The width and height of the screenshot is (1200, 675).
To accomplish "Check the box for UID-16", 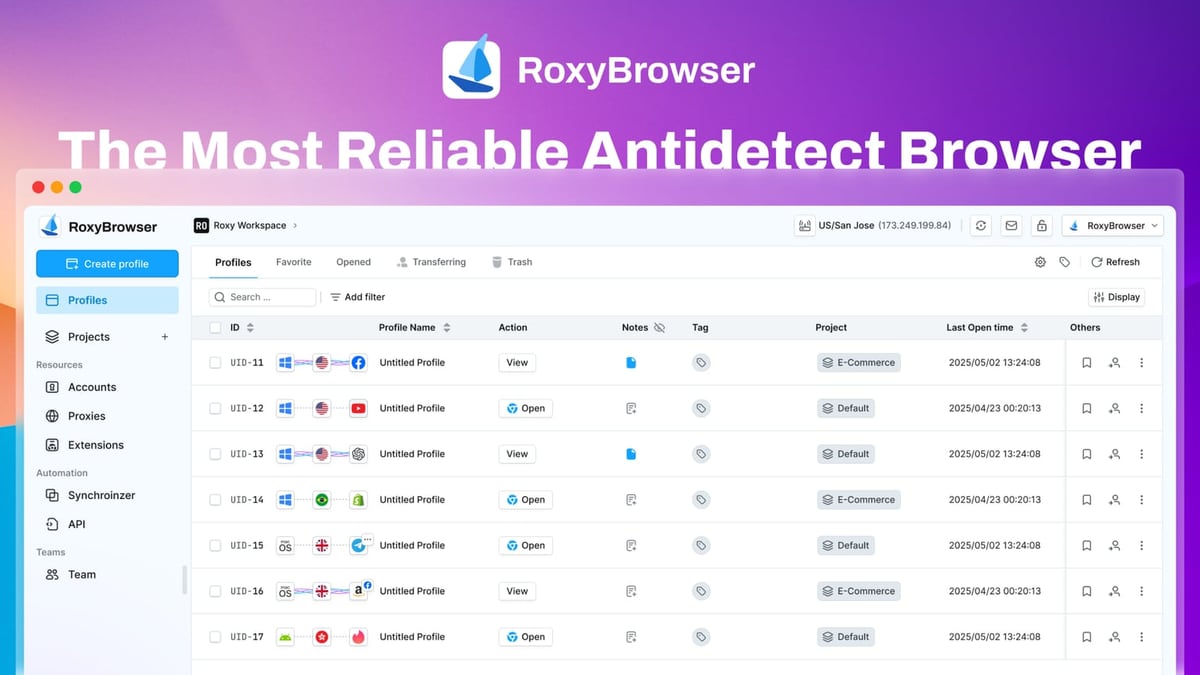I will 215,591.
